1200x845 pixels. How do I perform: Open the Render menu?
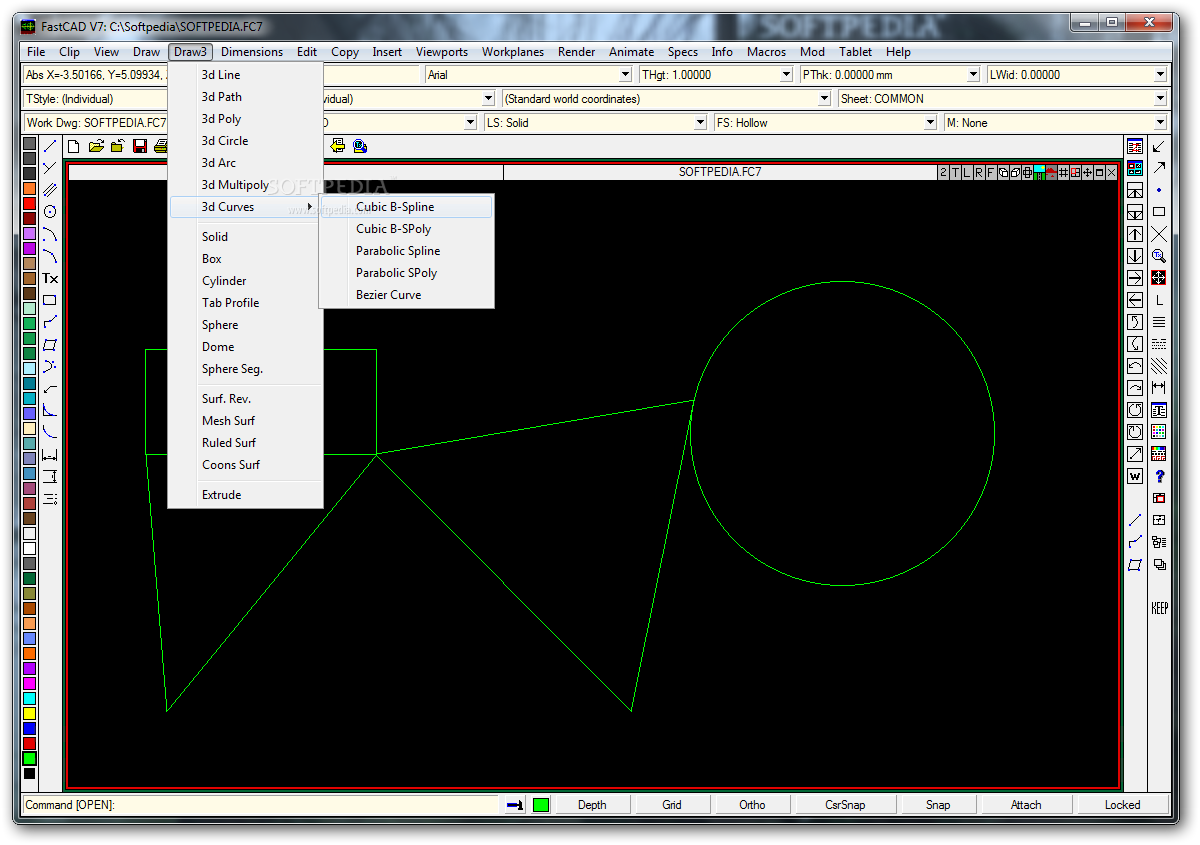point(577,52)
